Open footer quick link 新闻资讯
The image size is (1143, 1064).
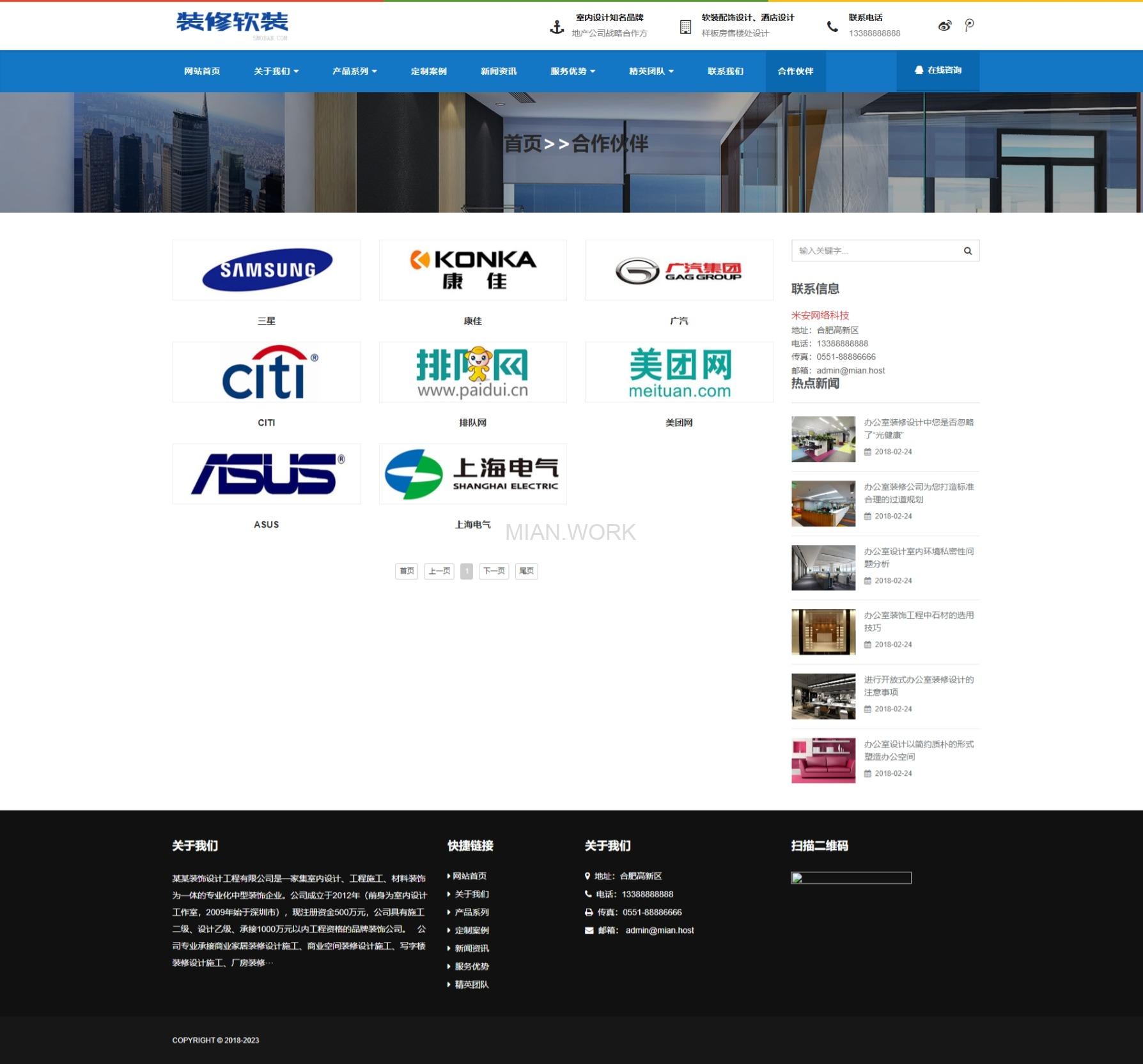point(471,948)
